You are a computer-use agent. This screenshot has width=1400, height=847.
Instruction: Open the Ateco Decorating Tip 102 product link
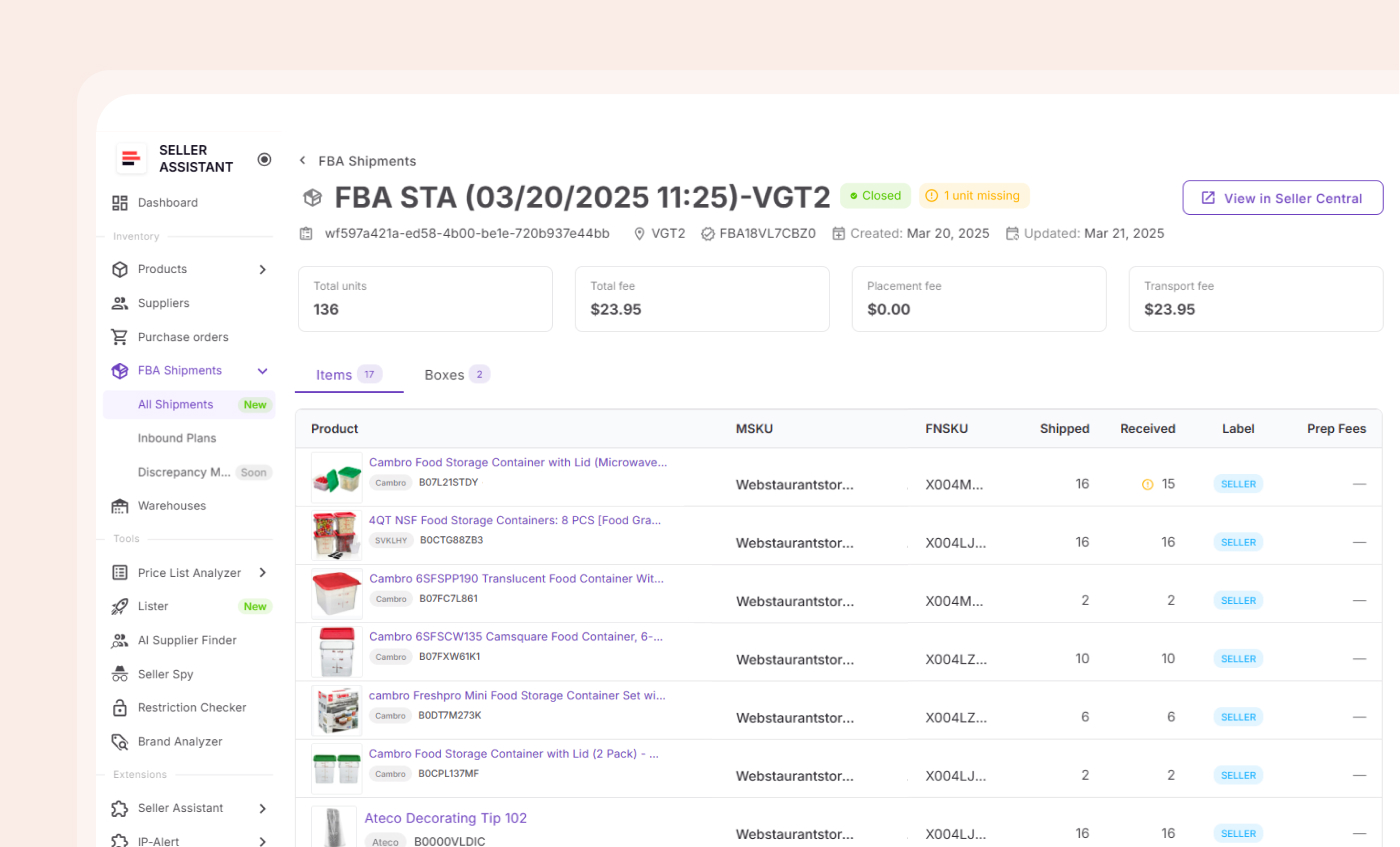(445, 818)
